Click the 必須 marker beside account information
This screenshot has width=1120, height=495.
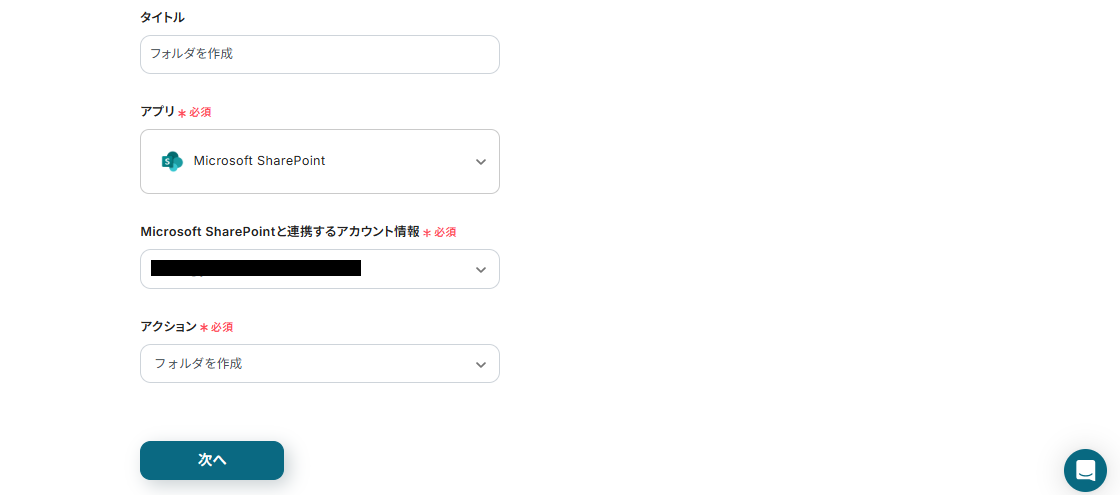coord(445,232)
